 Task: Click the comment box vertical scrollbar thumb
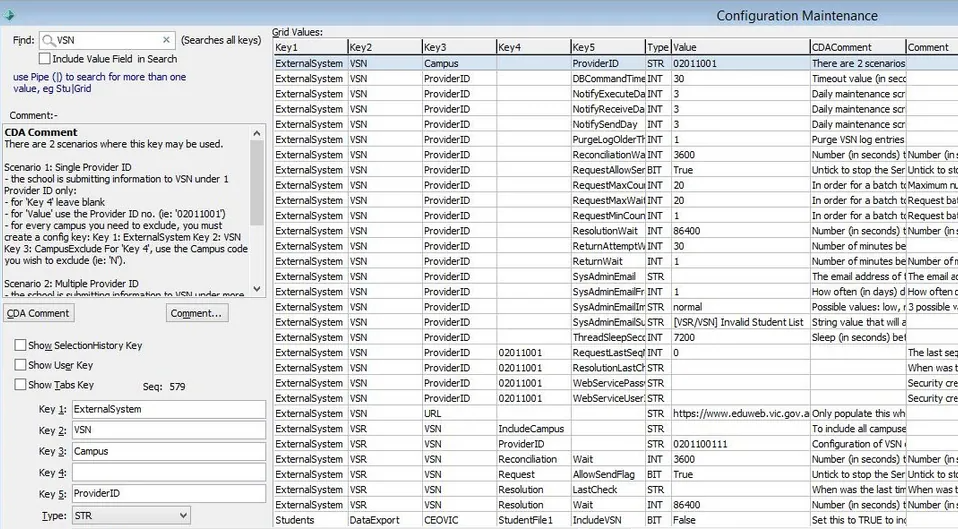coord(257,183)
